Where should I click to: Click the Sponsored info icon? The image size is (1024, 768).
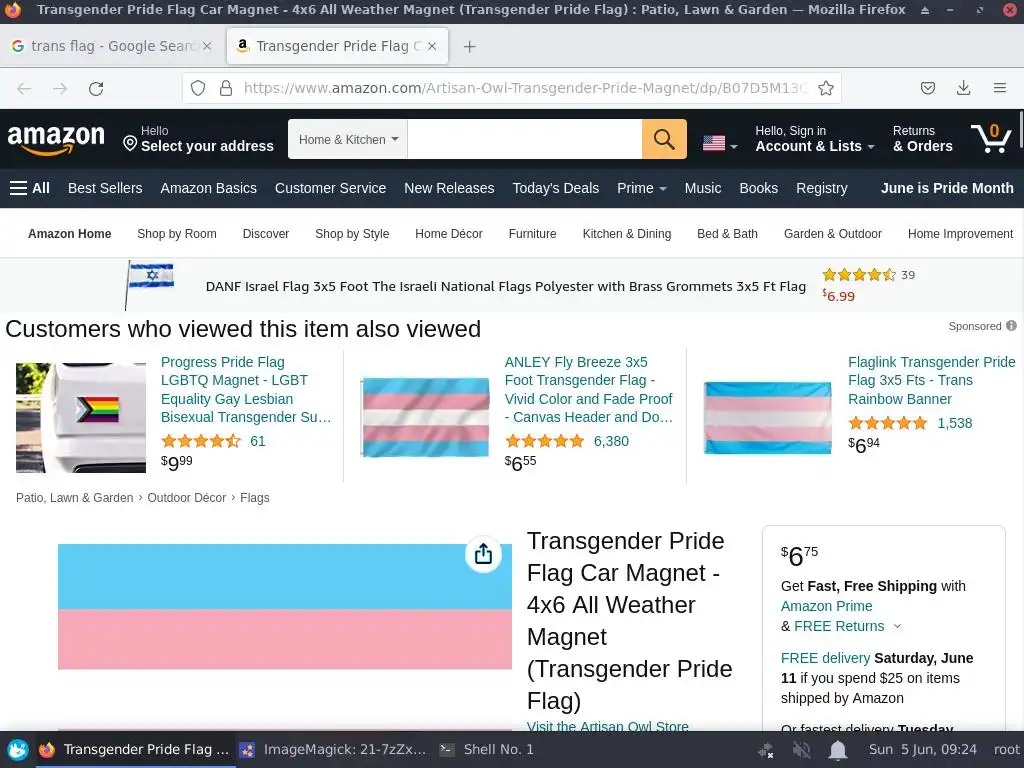[x=1011, y=326]
